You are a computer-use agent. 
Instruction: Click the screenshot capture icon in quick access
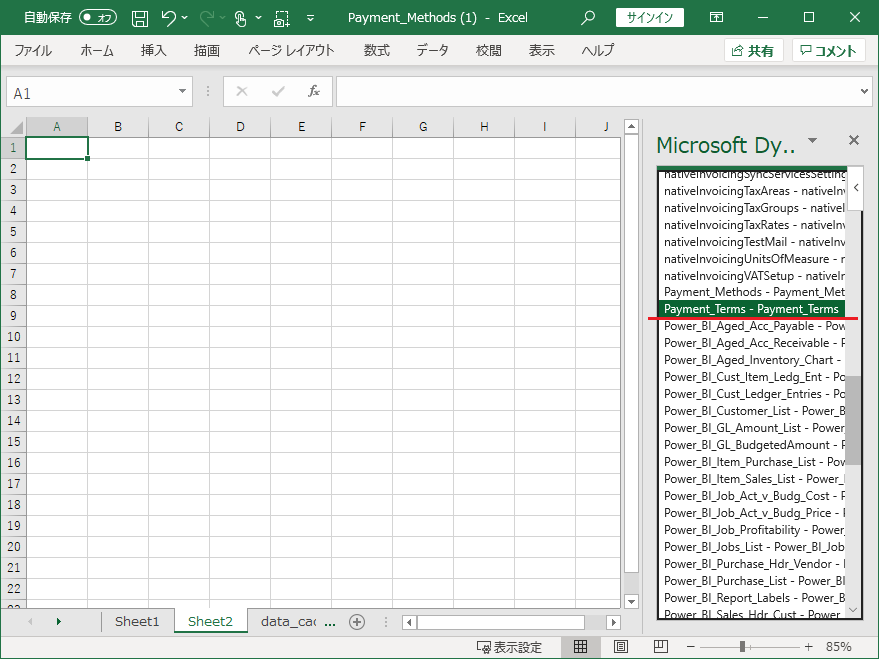pyautogui.click(x=281, y=18)
